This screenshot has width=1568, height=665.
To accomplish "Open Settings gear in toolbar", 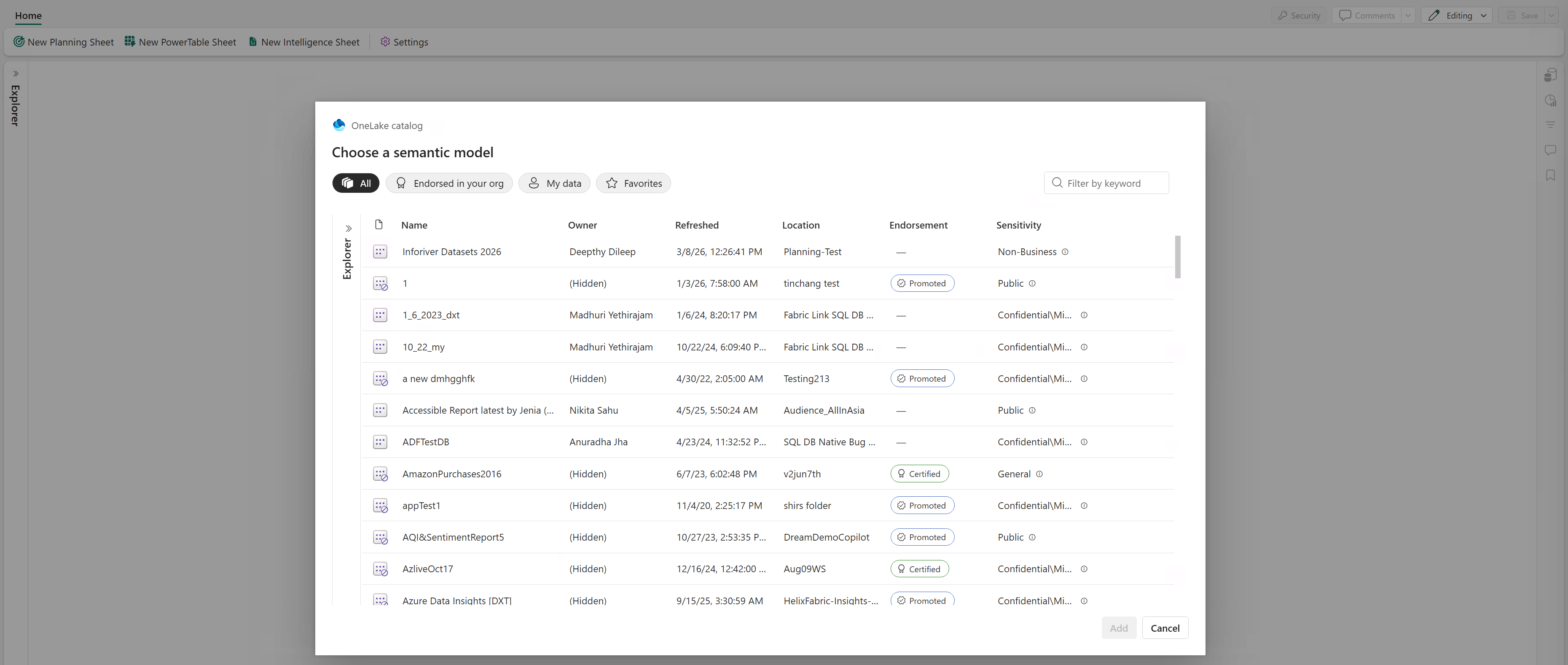I will click(x=385, y=41).
